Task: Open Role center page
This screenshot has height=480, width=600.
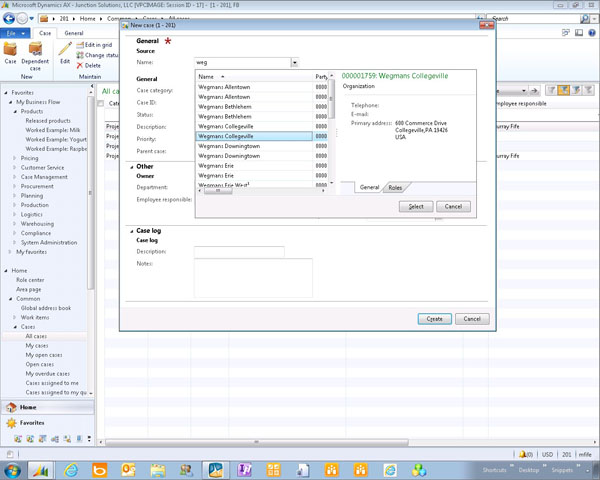Action: point(30,280)
